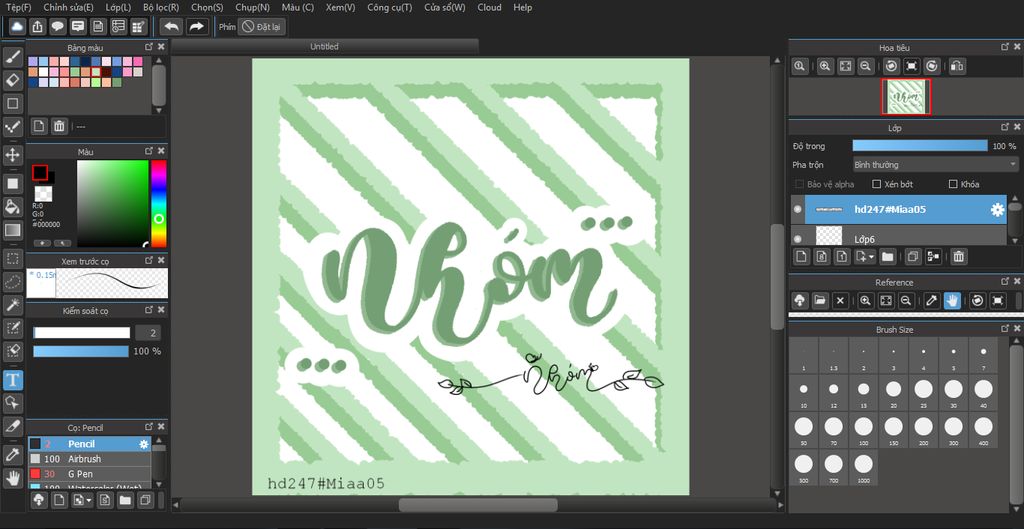The height and width of the screenshot is (529, 1024).
Task: Undock the Brush Size panel
Action: (1005, 330)
